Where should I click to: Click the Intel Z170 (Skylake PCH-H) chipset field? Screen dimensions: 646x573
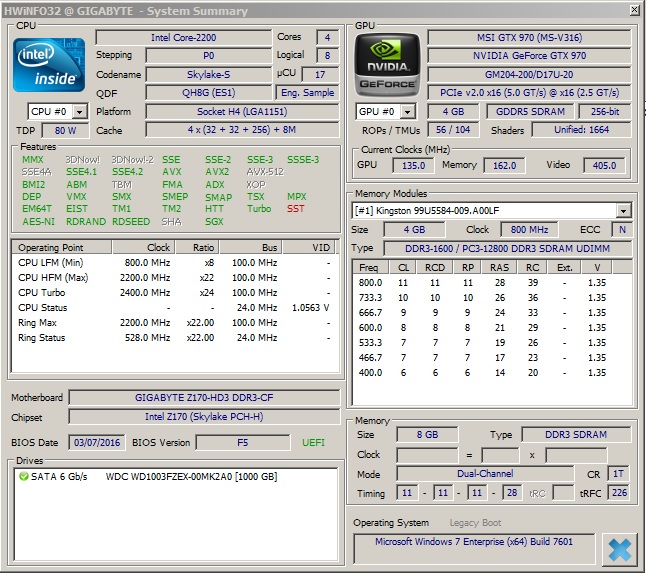pos(204,416)
